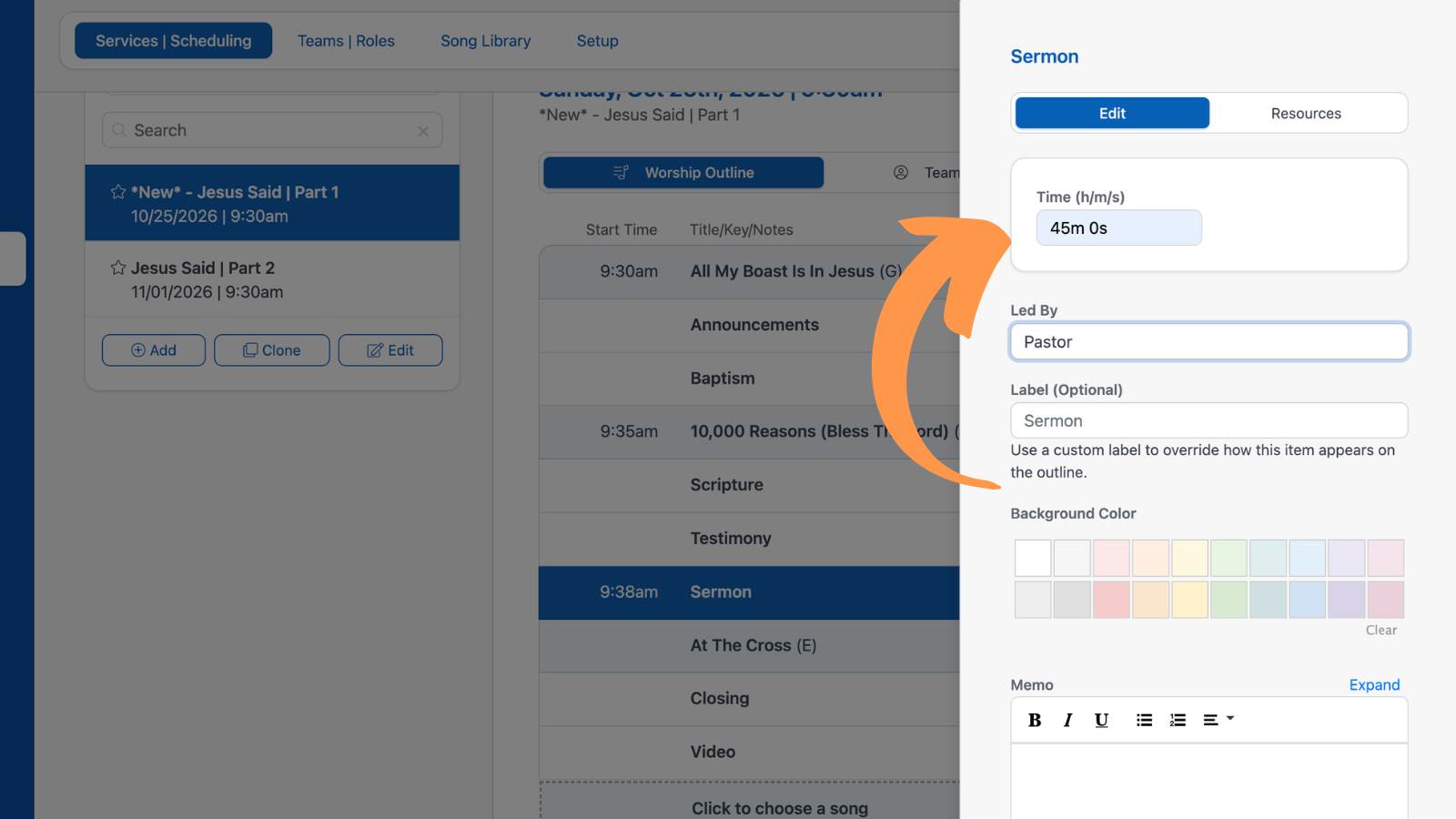Image resolution: width=1456 pixels, height=819 pixels.
Task: Clear the search field with X icon
Action: [x=423, y=131]
